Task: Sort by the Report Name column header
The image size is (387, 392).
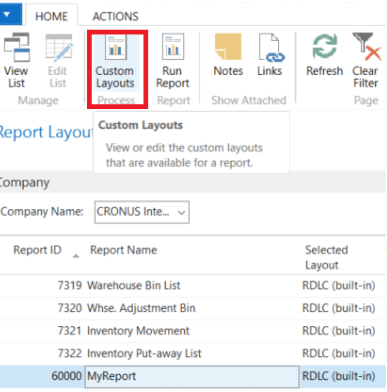Action: [123, 250]
